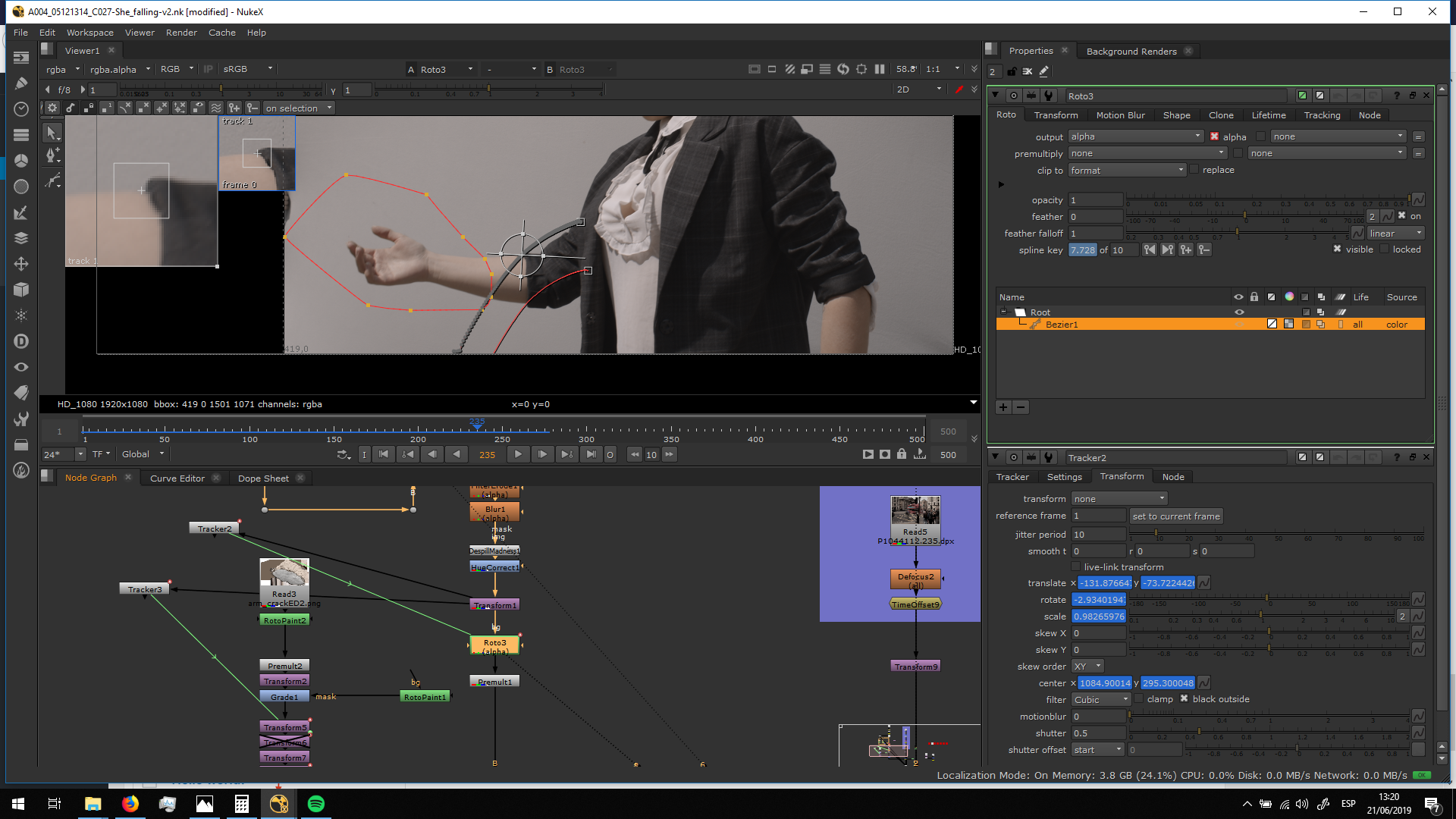The image size is (1456, 819).
Task: Jump to first frame button
Action: [384, 454]
